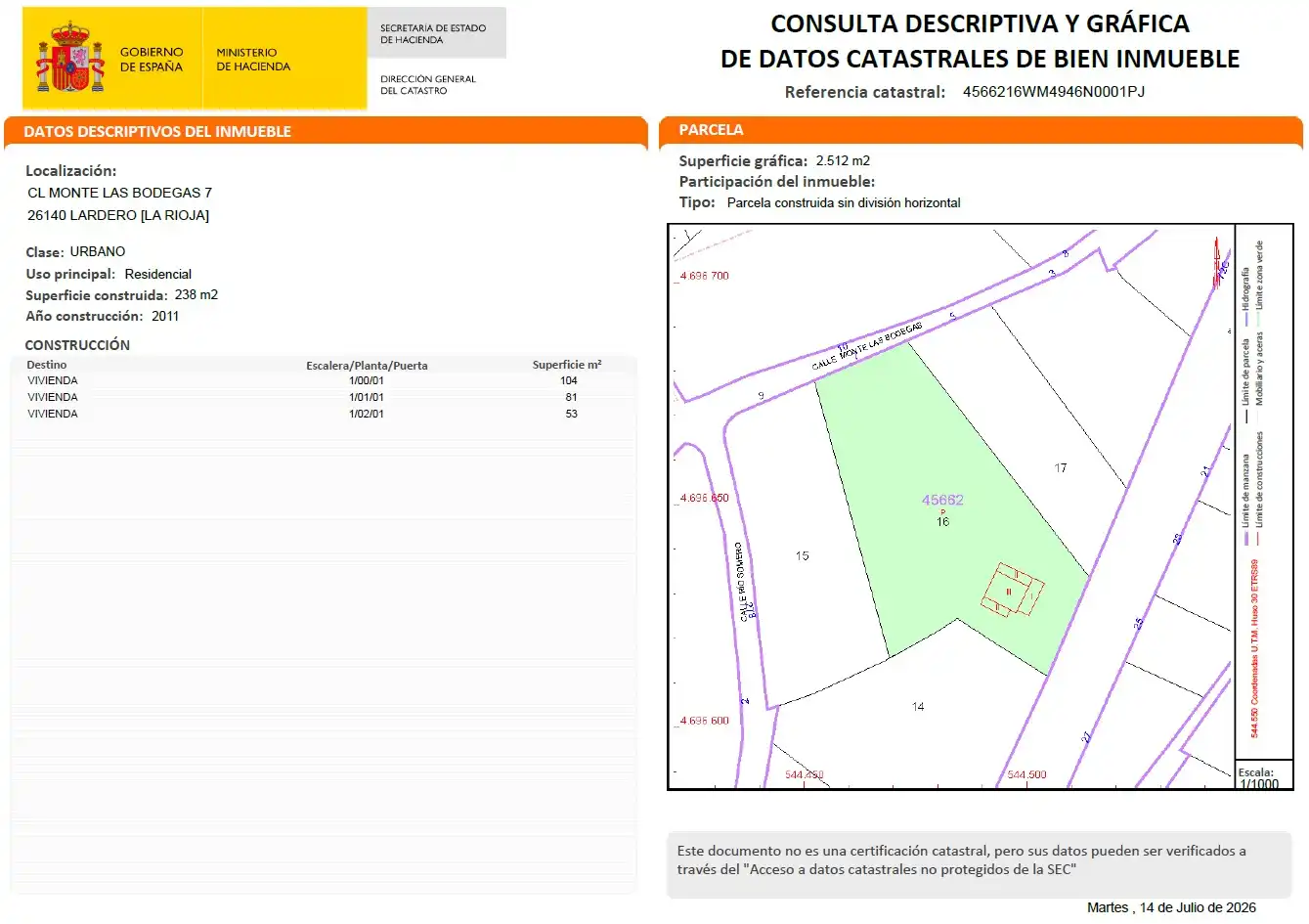The image size is (1309, 924).
Task: Click 'Parcela construida sin división horizontal' text
Action: click(844, 202)
